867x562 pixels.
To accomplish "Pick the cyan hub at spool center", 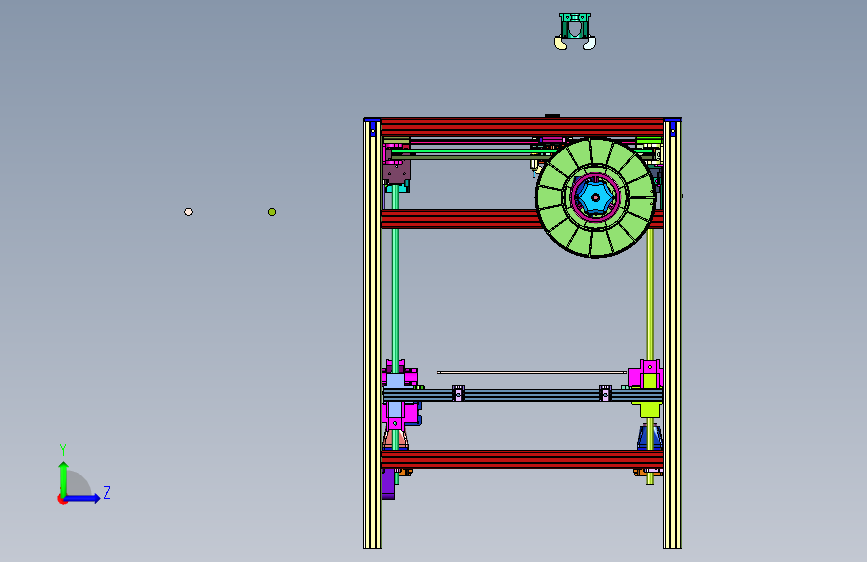I will click(595, 197).
